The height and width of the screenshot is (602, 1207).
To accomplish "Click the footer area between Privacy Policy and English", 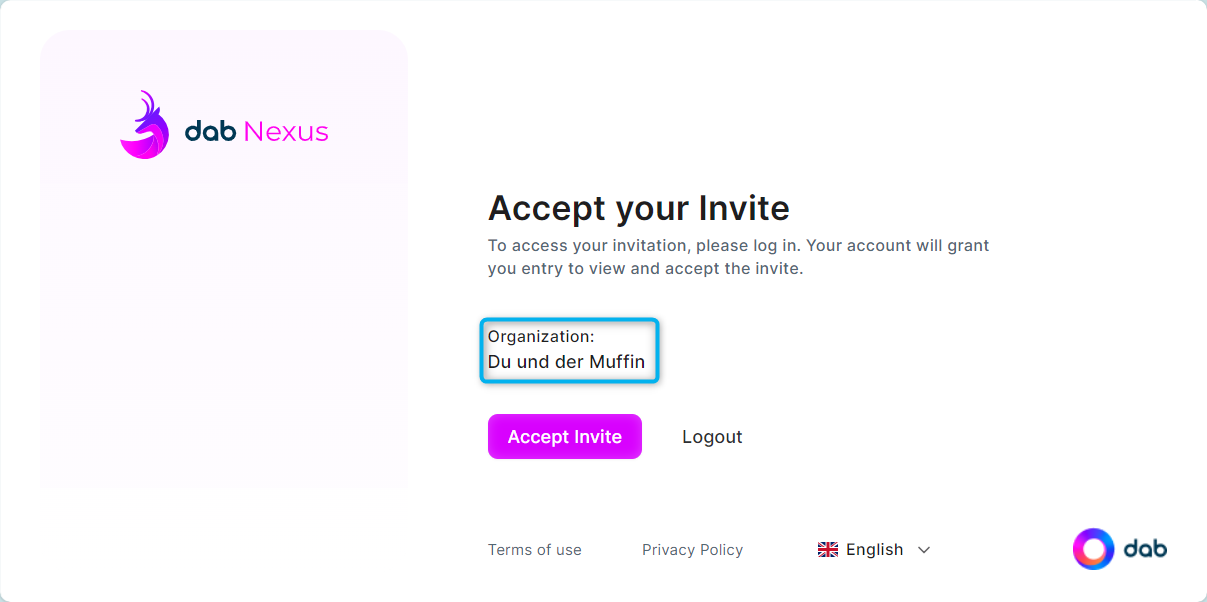I will point(778,549).
